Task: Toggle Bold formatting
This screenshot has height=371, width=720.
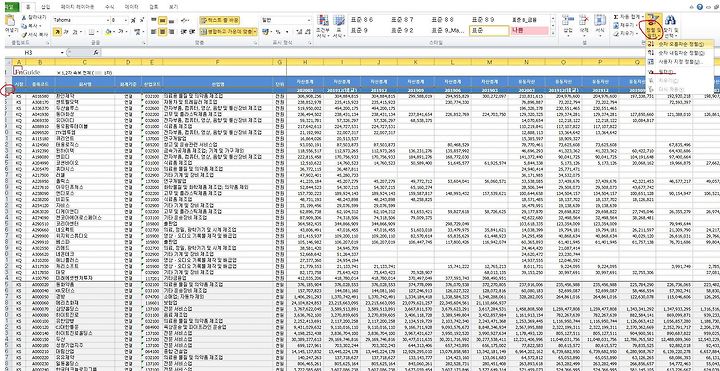Action: pos(57,32)
